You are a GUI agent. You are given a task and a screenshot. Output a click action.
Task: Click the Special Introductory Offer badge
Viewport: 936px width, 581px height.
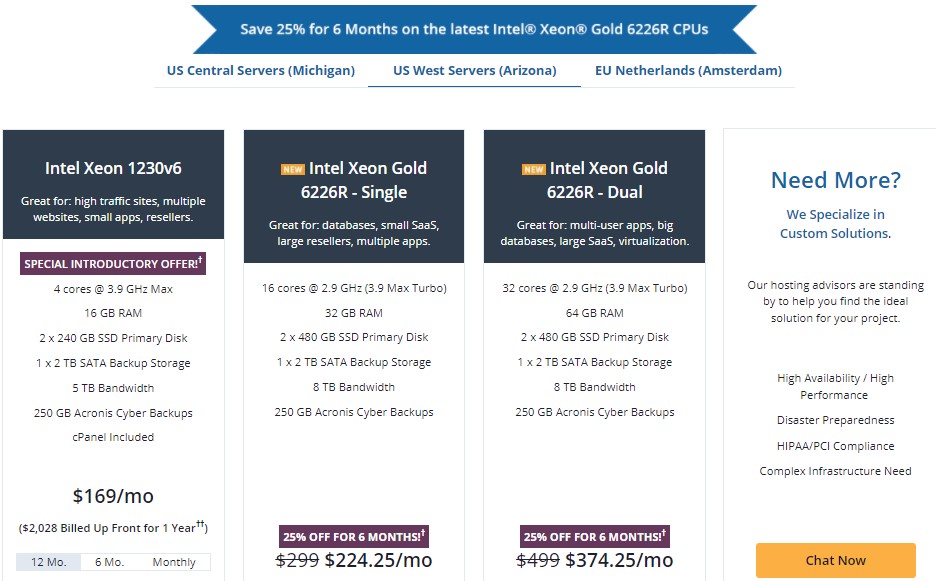pos(113,264)
